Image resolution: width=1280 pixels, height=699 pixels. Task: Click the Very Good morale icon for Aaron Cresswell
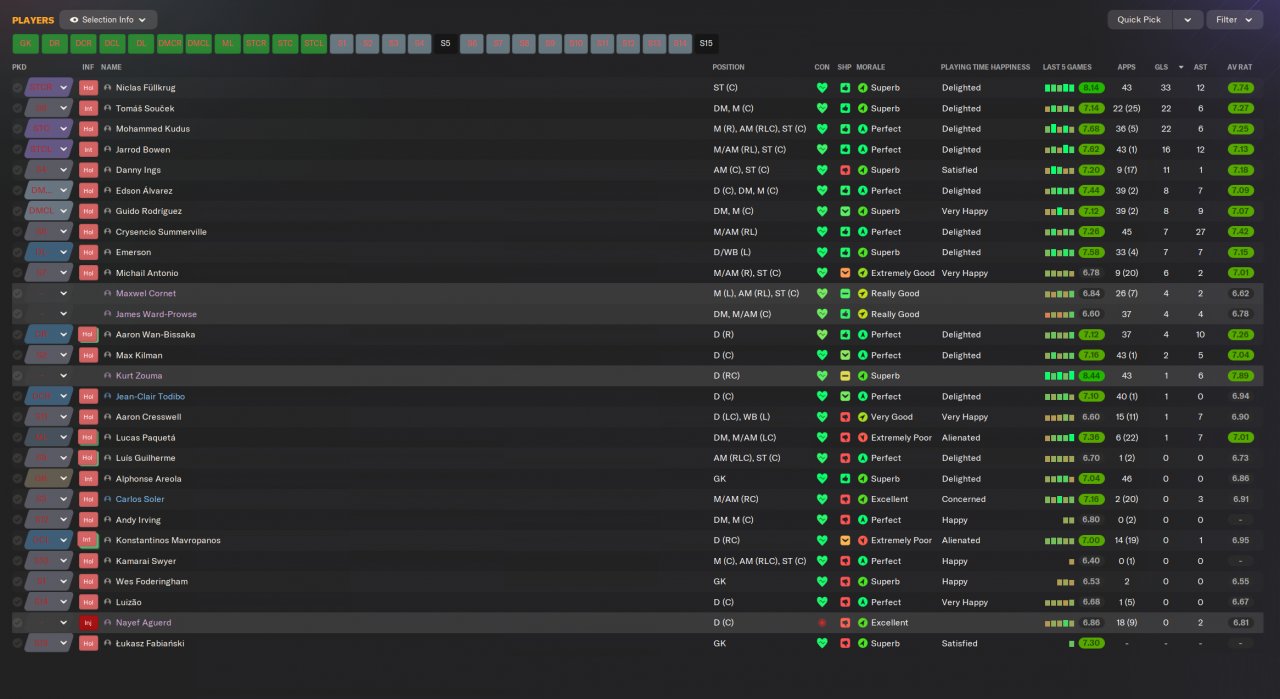point(863,417)
